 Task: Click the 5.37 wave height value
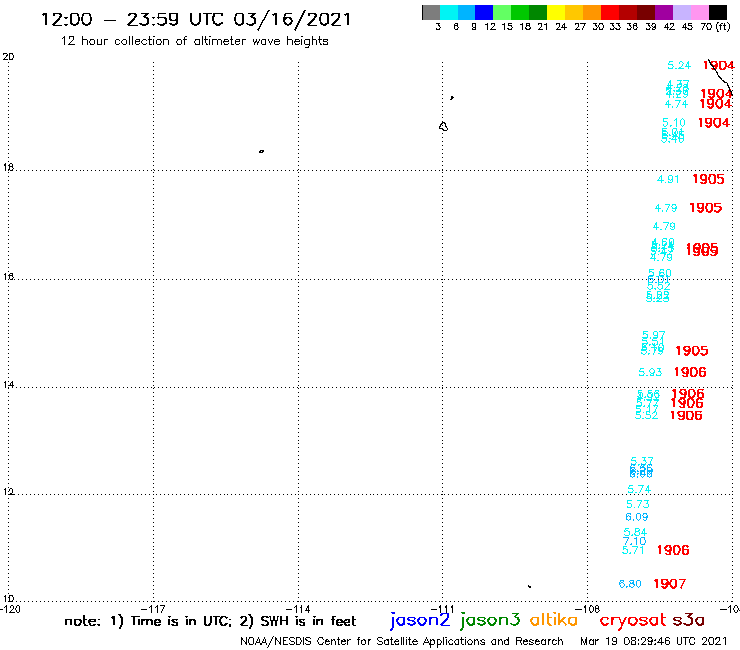[642, 461]
